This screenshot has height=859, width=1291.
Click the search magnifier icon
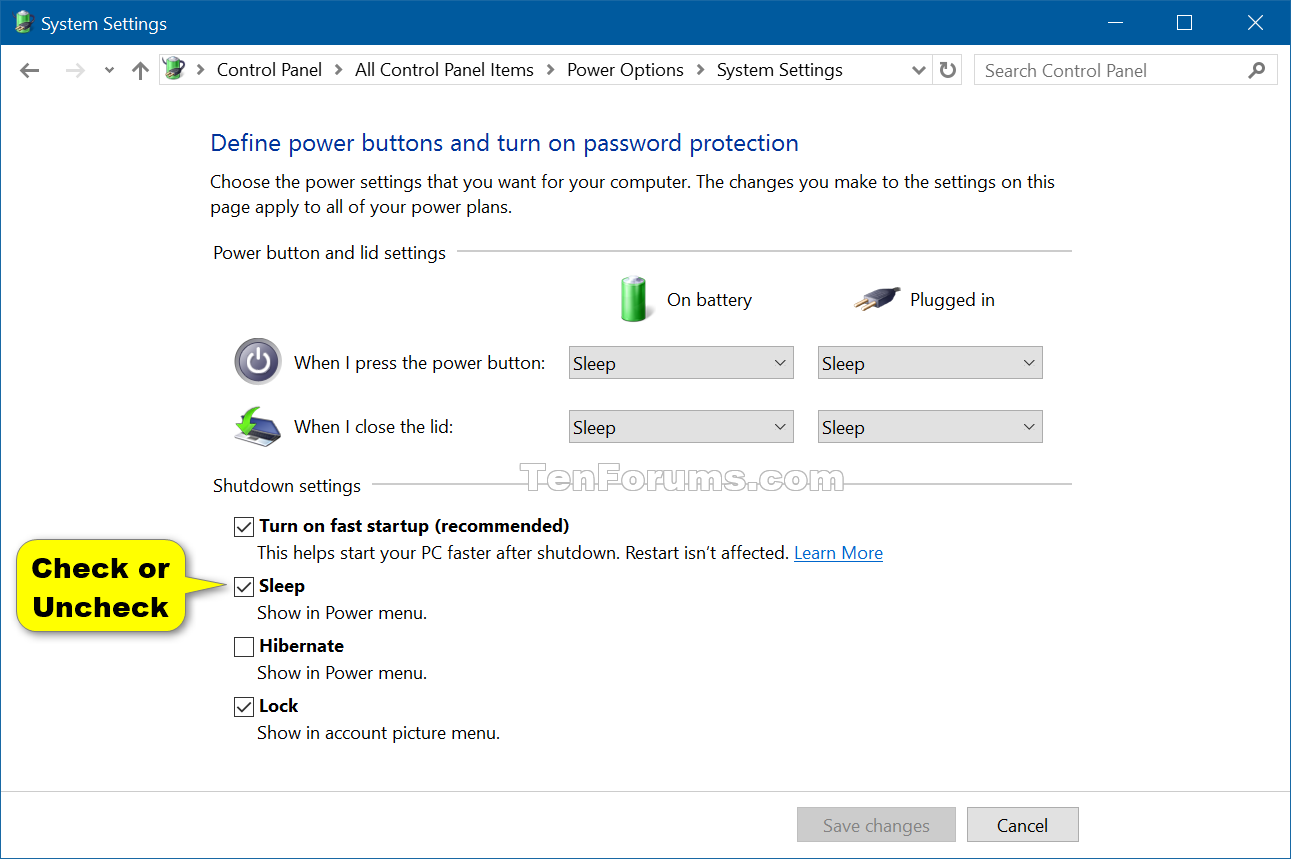(x=1257, y=70)
